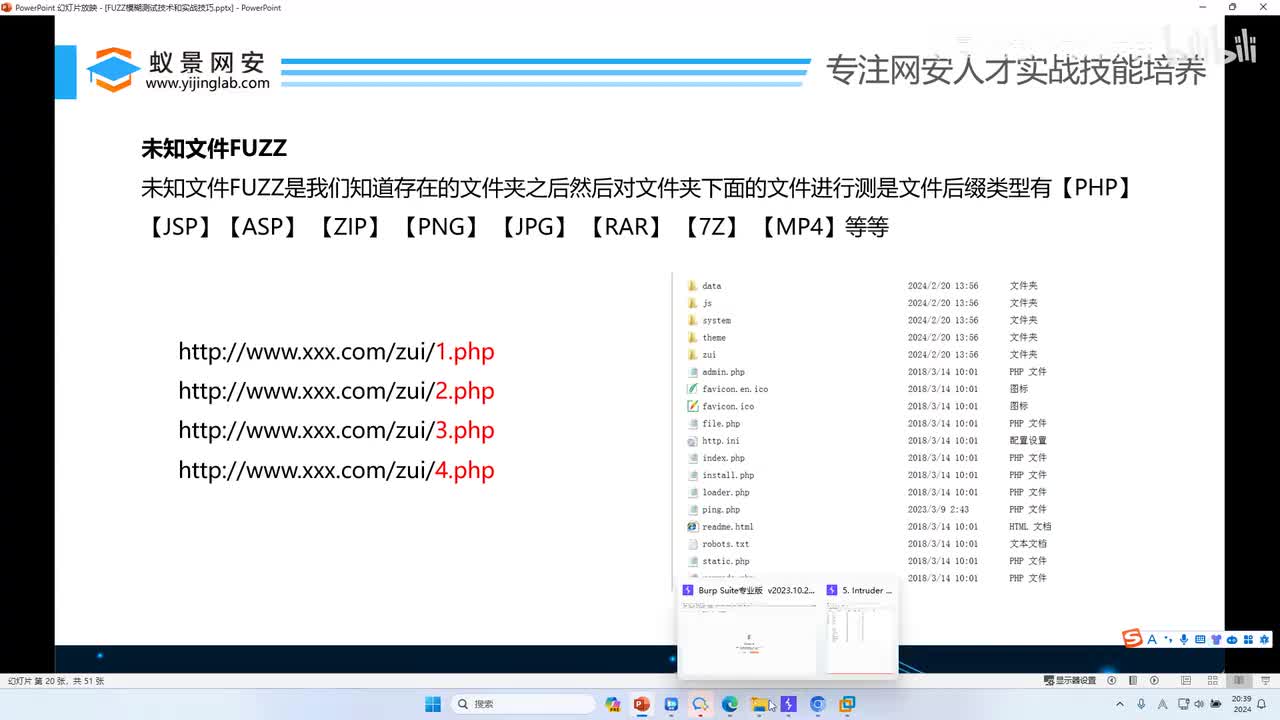Click the Burp Suite taskbar icon

pos(789,704)
